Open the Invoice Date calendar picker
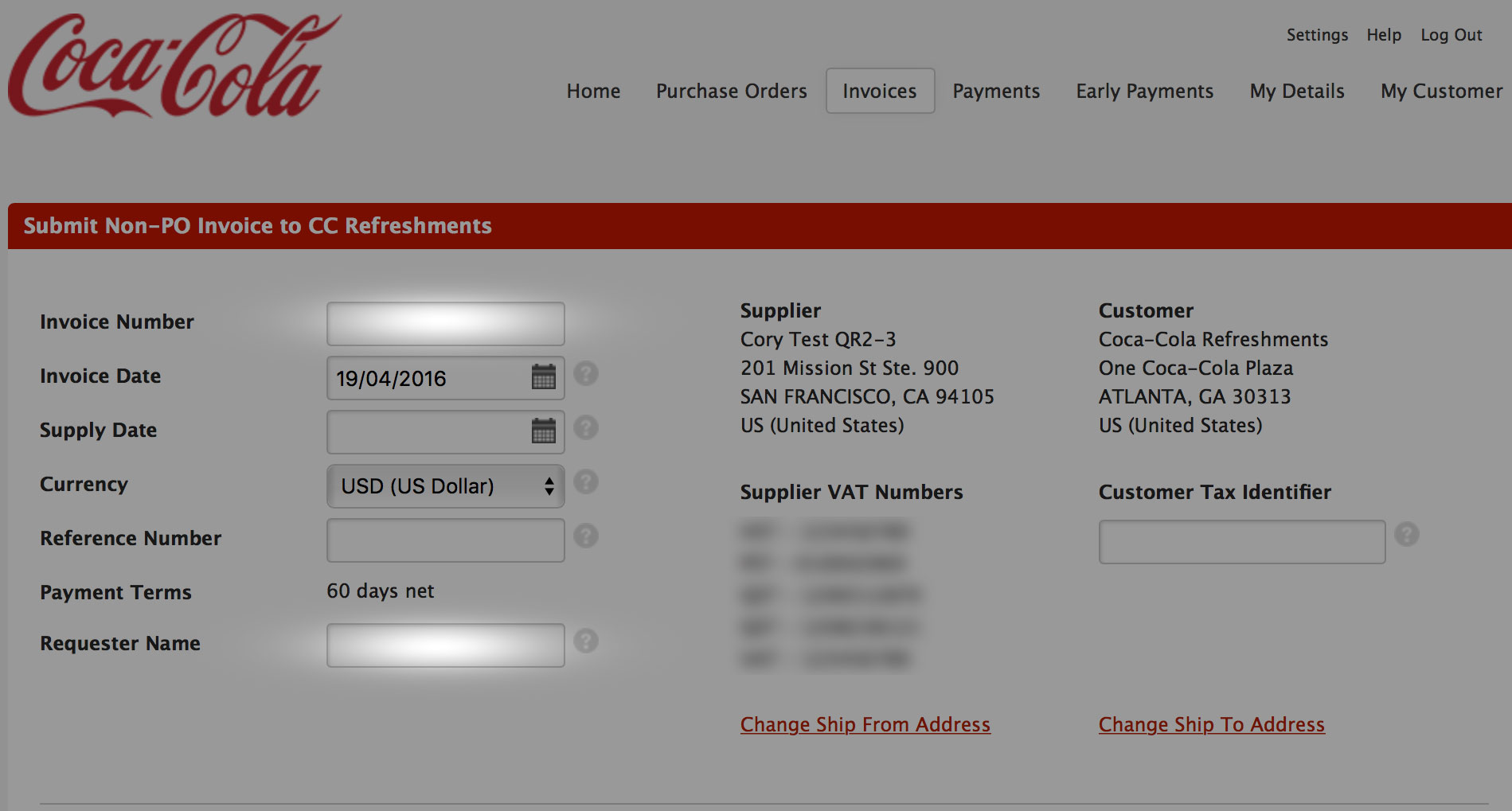Screen dimensions: 1512x811 tap(543, 377)
